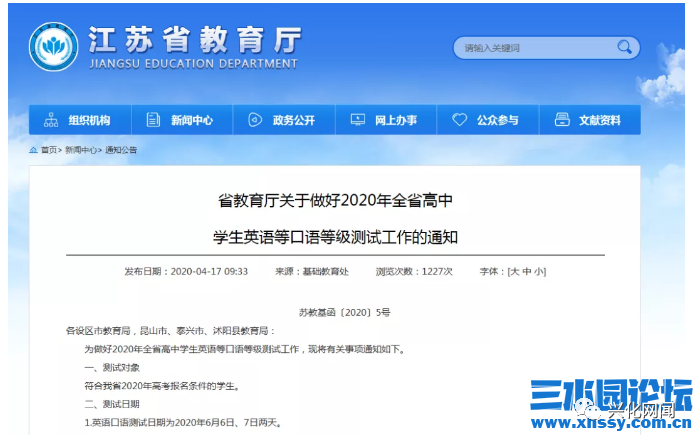Click the magnifier search icon
The image size is (698, 441).
point(625,47)
